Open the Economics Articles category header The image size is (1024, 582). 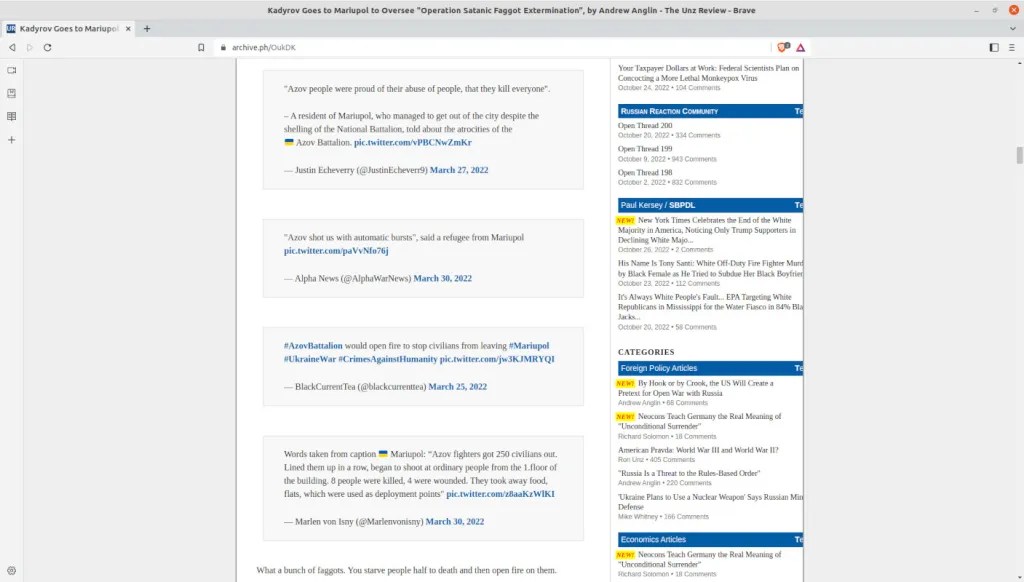click(x=653, y=540)
